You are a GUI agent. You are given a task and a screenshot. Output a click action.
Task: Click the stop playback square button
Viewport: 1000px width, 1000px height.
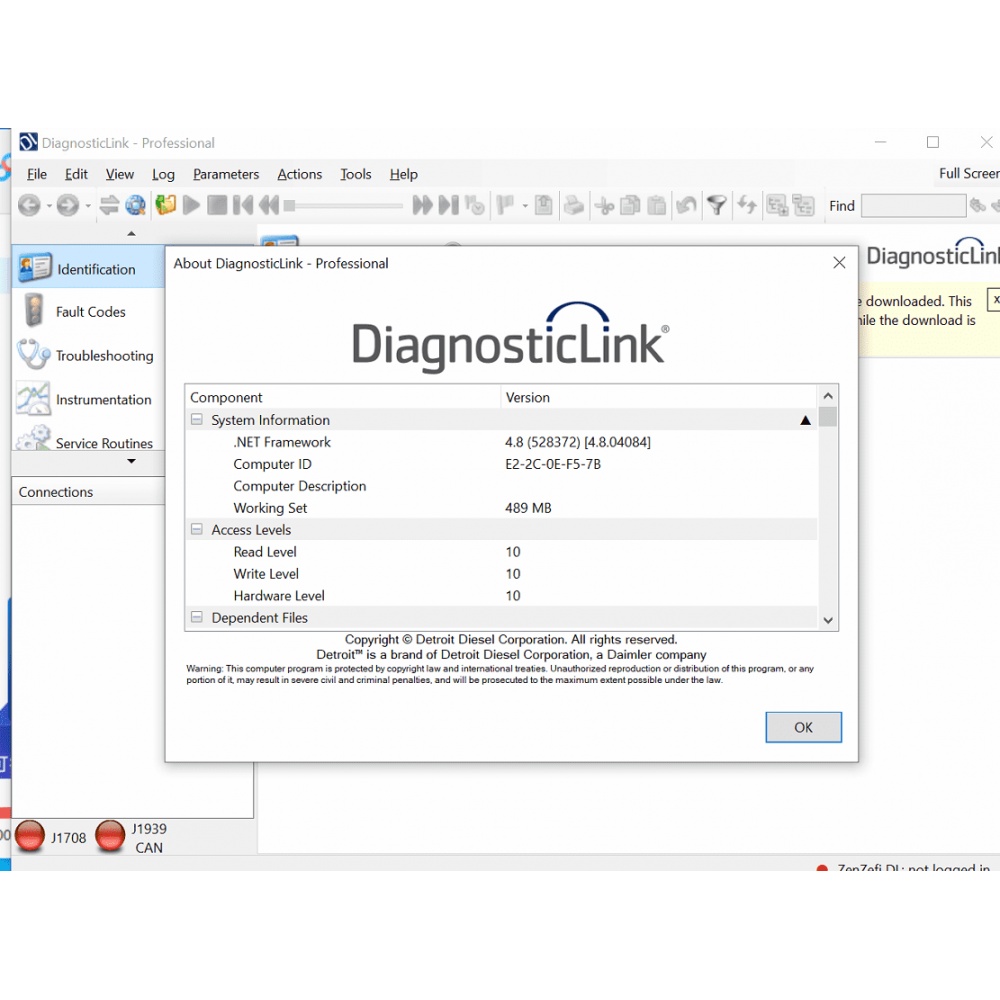pyautogui.click(x=217, y=205)
